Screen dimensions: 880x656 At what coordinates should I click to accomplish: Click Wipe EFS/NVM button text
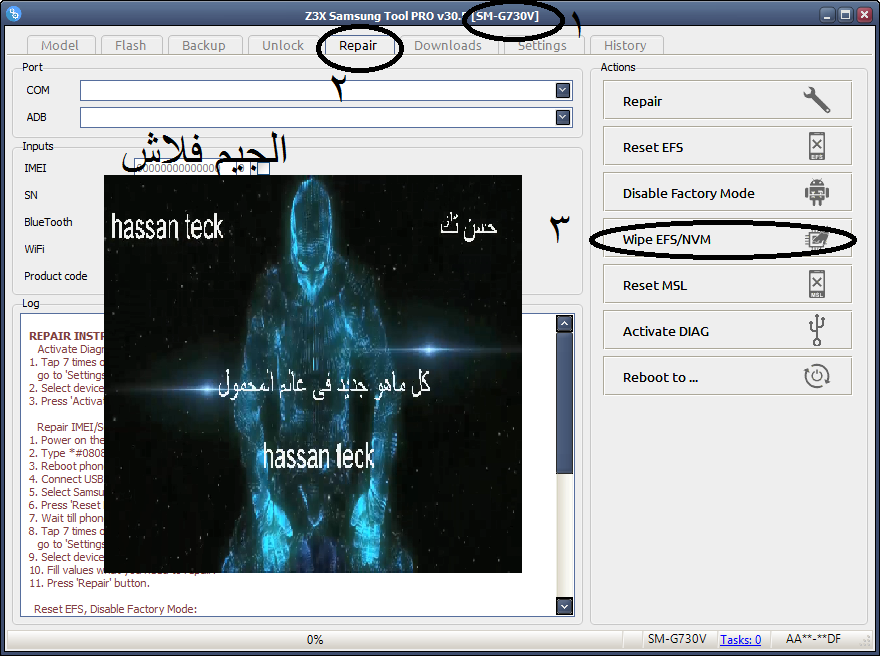[666, 240]
